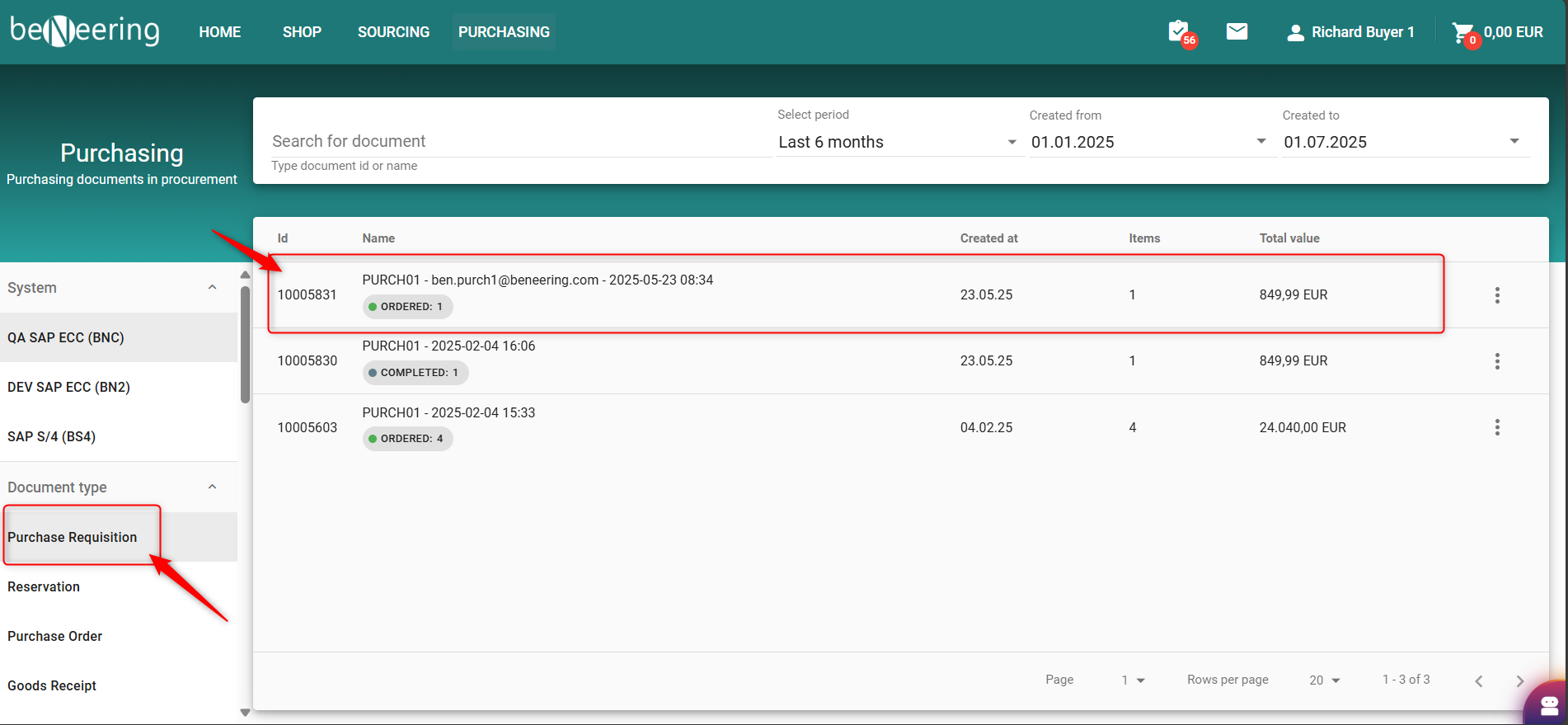
Task: Go to next page of results
Action: tap(1519, 680)
